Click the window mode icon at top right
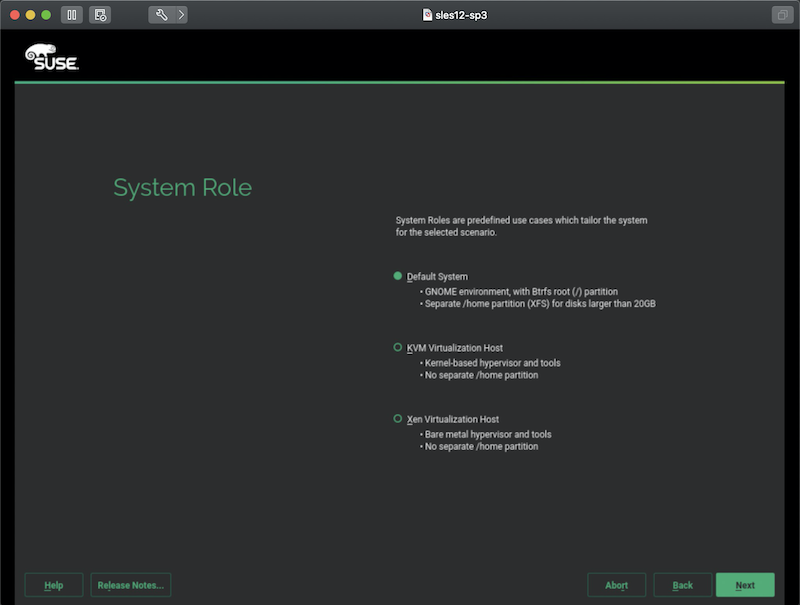The width and height of the screenshot is (800, 605). tap(781, 15)
